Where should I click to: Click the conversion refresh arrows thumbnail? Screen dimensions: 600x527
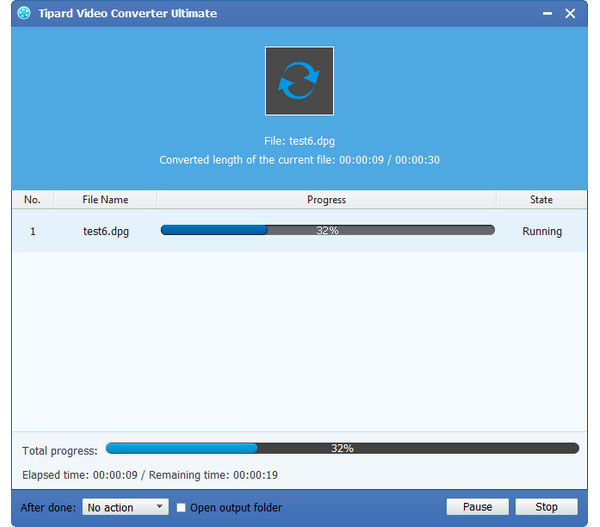tap(299, 81)
